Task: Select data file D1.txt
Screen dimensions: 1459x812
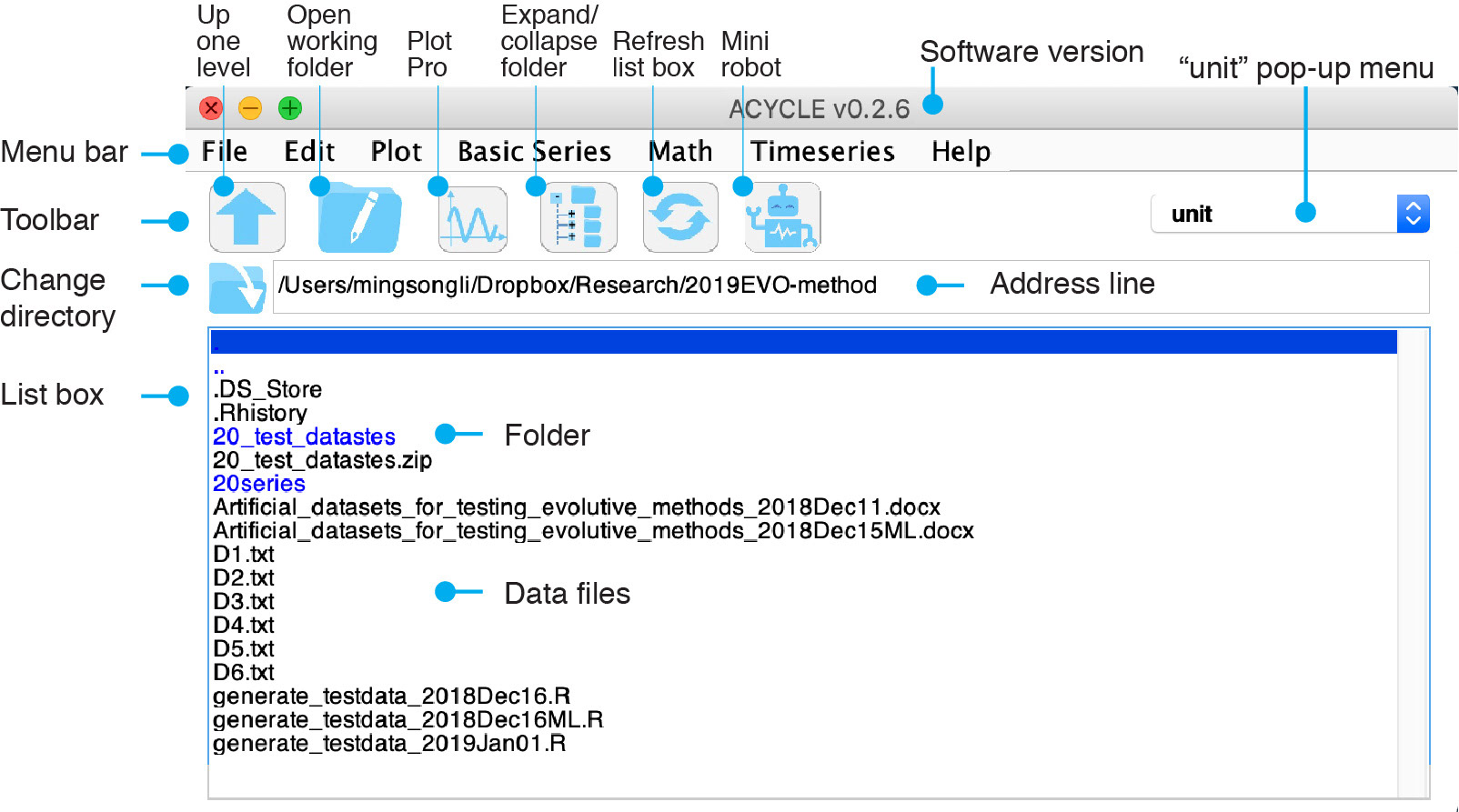Action: 244,555
